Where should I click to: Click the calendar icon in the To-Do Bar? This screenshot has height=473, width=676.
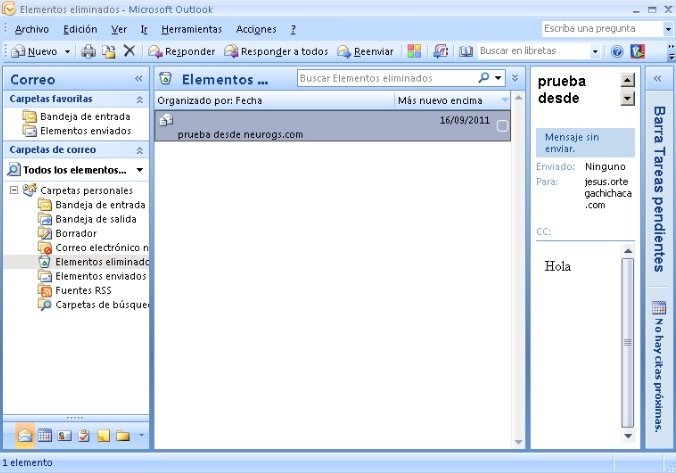659,307
